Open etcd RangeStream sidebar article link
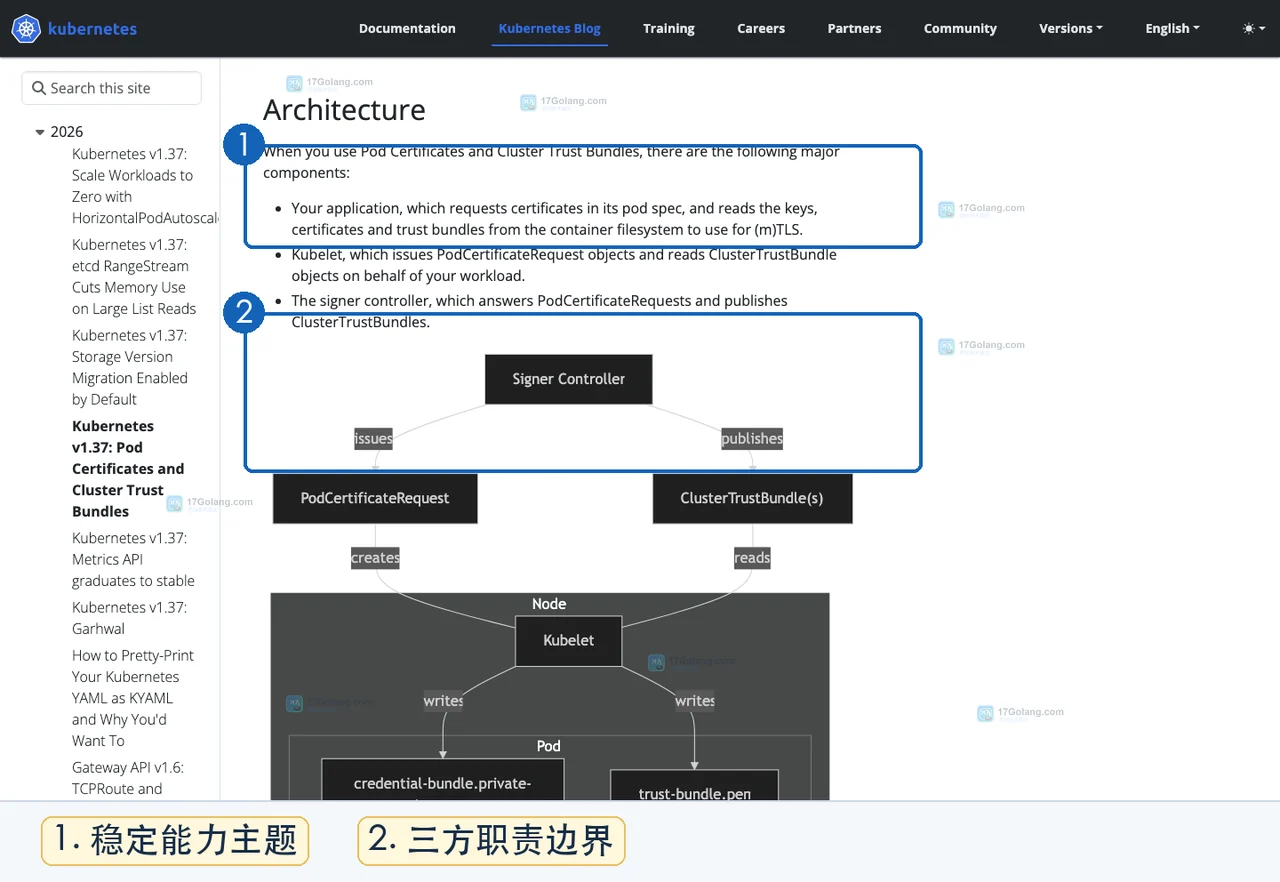 point(134,276)
